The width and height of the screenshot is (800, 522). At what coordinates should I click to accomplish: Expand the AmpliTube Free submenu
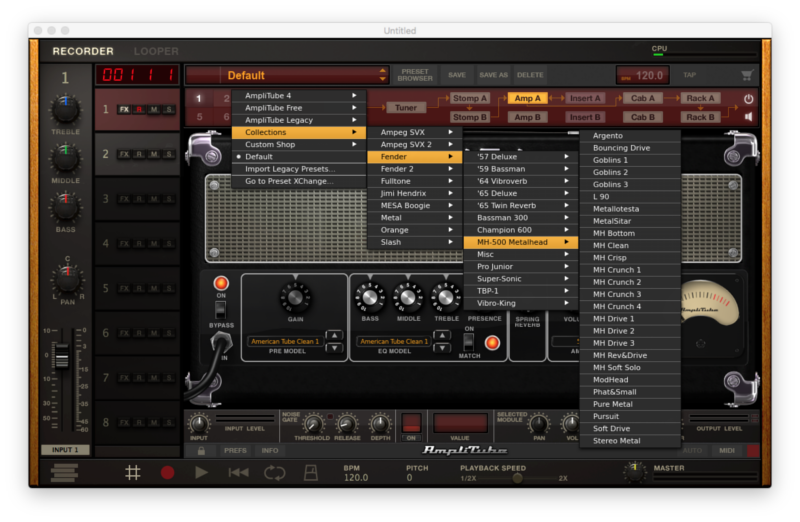299,108
